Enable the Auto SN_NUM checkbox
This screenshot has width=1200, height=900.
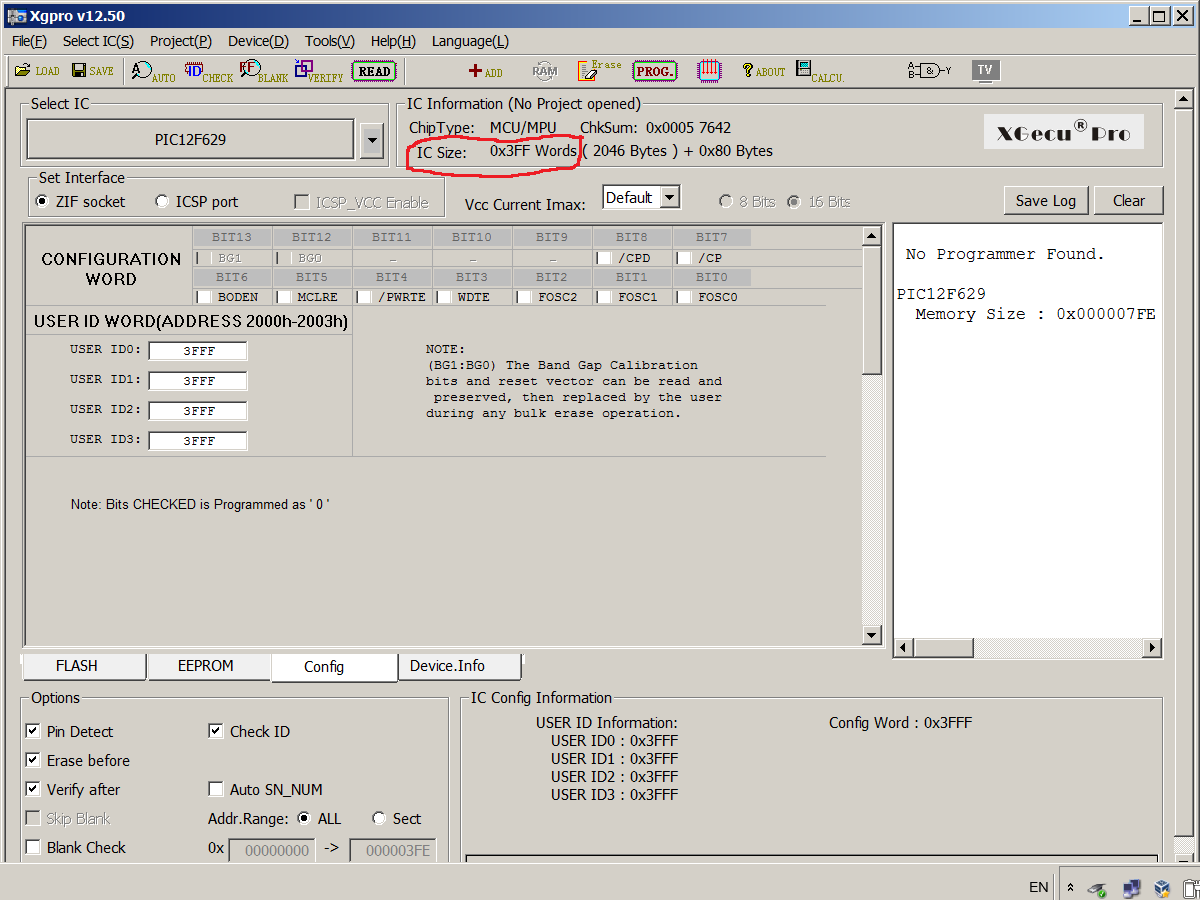(x=215, y=790)
